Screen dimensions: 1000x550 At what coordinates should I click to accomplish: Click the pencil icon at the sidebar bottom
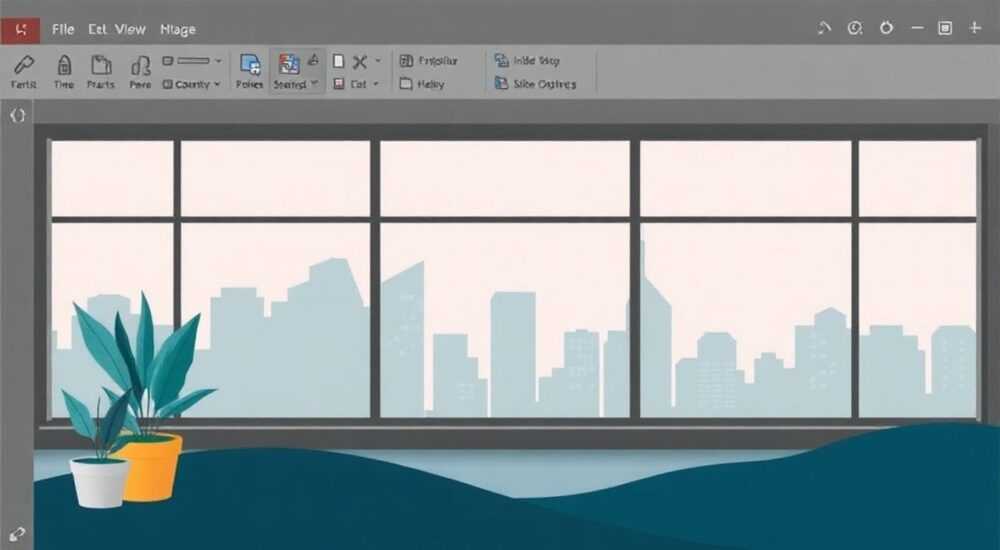pyautogui.click(x=17, y=533)
